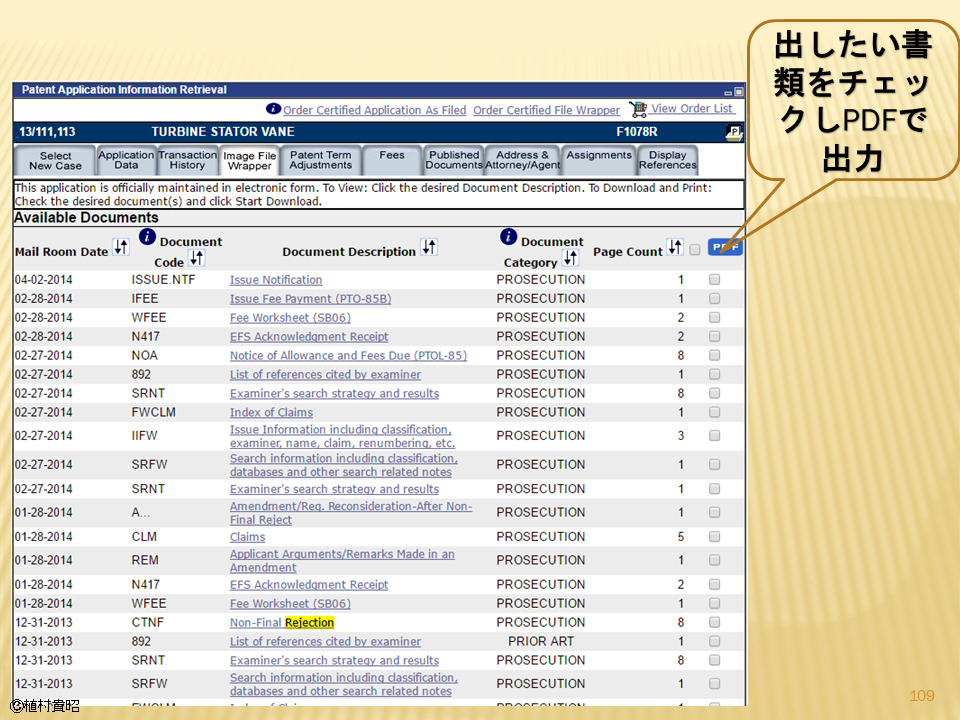Open the Non-Final Rejection document
The width and height of the screenshot is (960, 720).
click(x=282, y=623)
